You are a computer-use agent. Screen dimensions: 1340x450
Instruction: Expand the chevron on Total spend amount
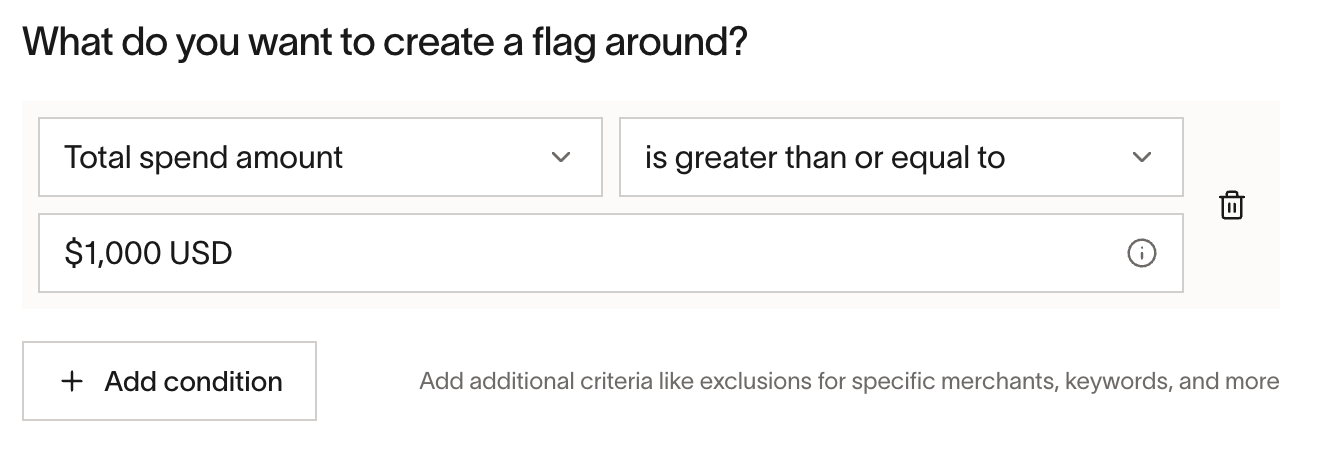pyautogui.click(x=561, y=157)
